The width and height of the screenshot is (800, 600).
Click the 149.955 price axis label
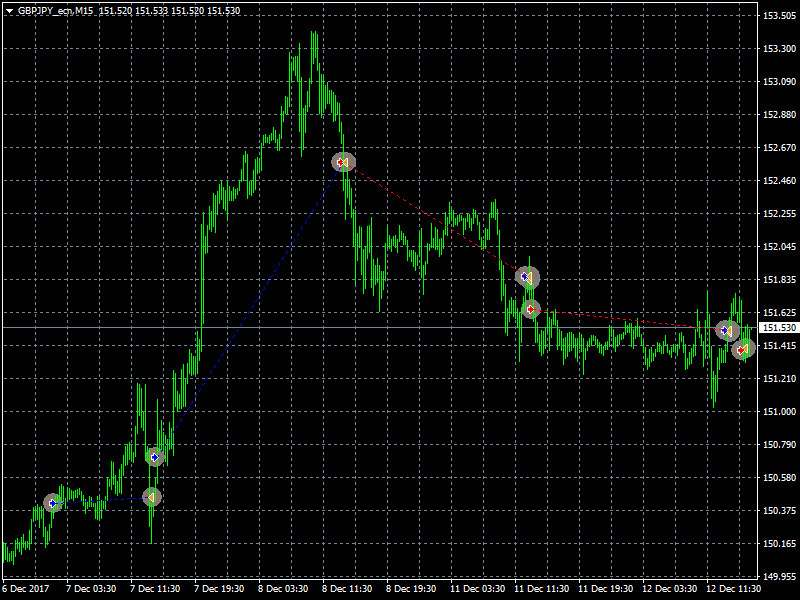tap(779, 577)
